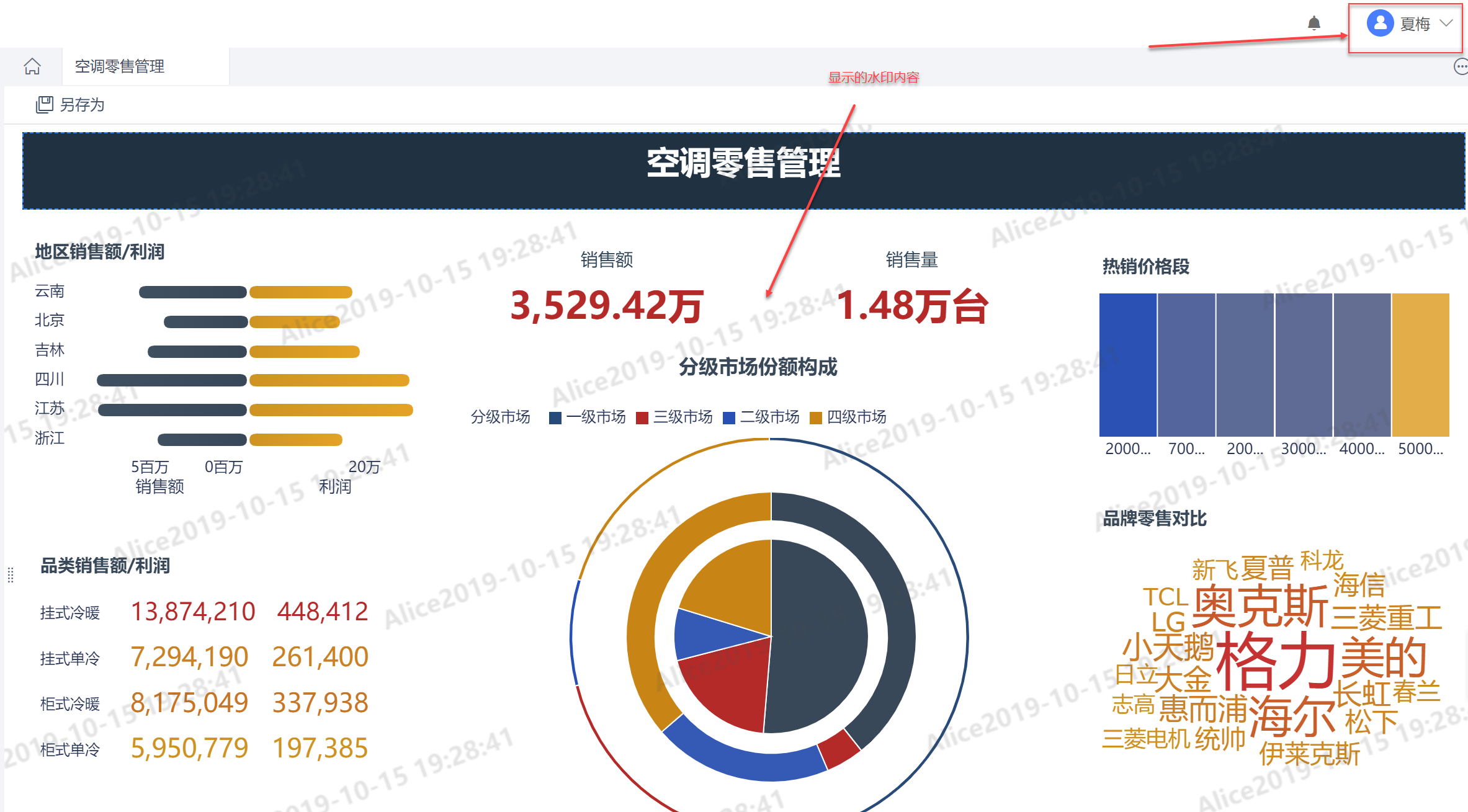Click the home icon tab
Screen dimensions: 1468x812
click(32, 66)
